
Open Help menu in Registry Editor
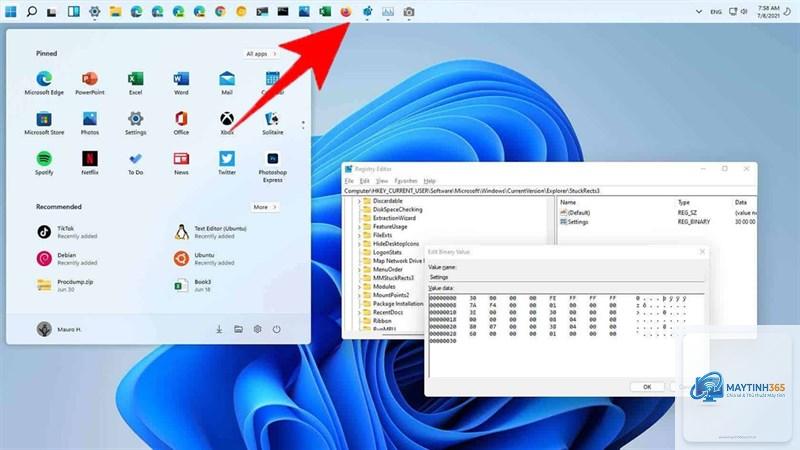click(x=430, y=181)
